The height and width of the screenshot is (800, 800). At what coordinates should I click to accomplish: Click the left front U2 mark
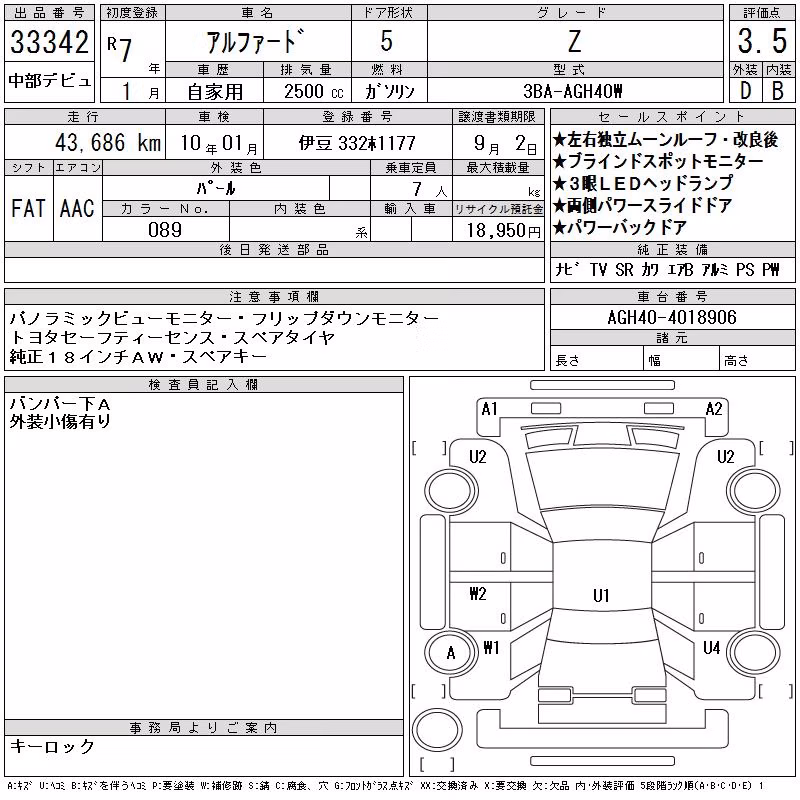(x=478, y=457)
